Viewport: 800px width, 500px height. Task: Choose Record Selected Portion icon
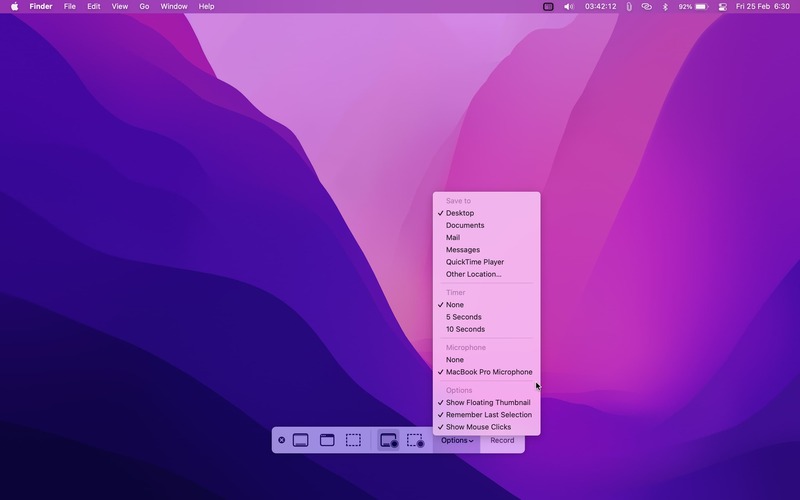(415, 440)
